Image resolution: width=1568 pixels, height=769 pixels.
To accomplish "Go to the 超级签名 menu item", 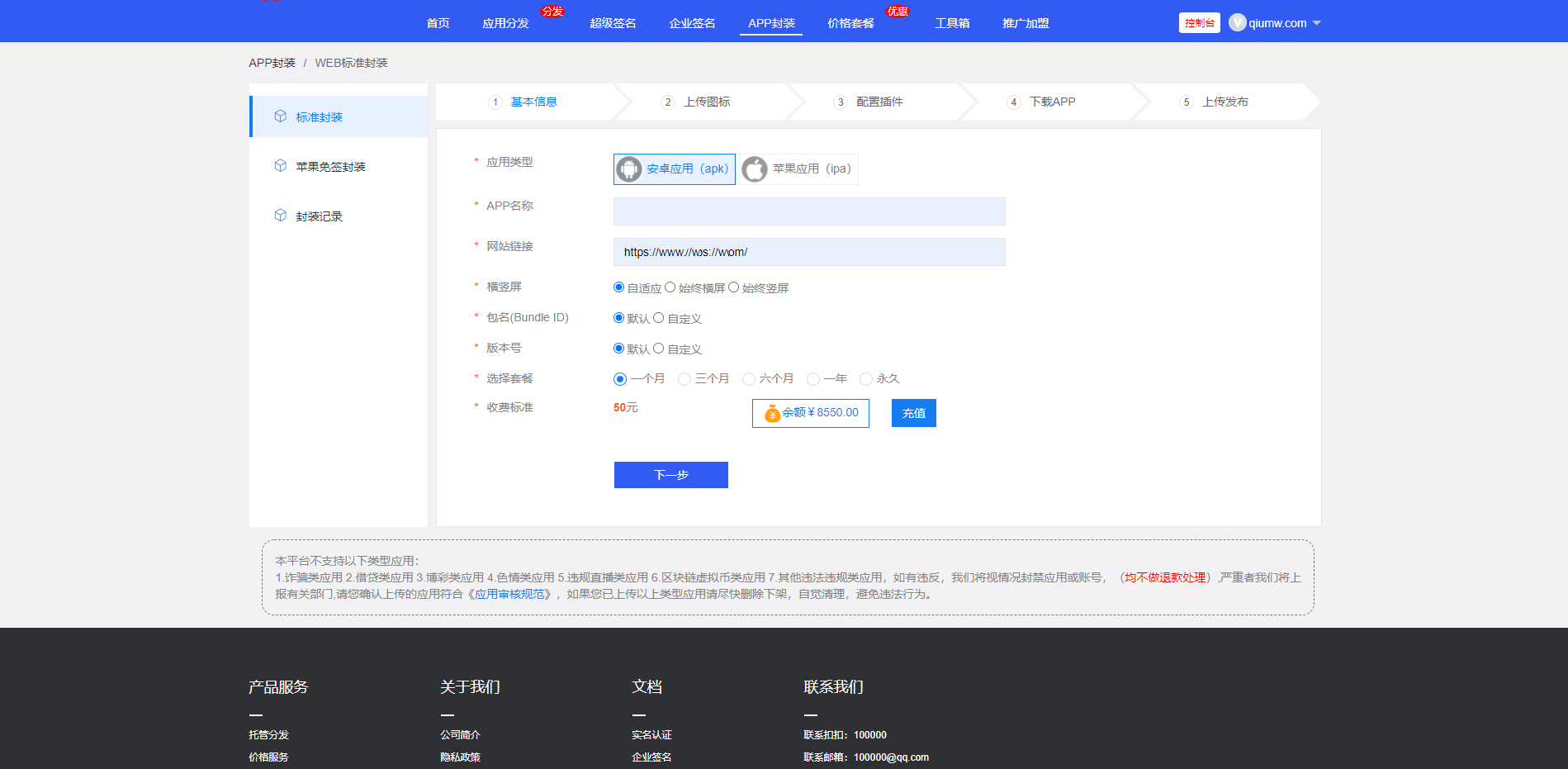I will 613,23.
